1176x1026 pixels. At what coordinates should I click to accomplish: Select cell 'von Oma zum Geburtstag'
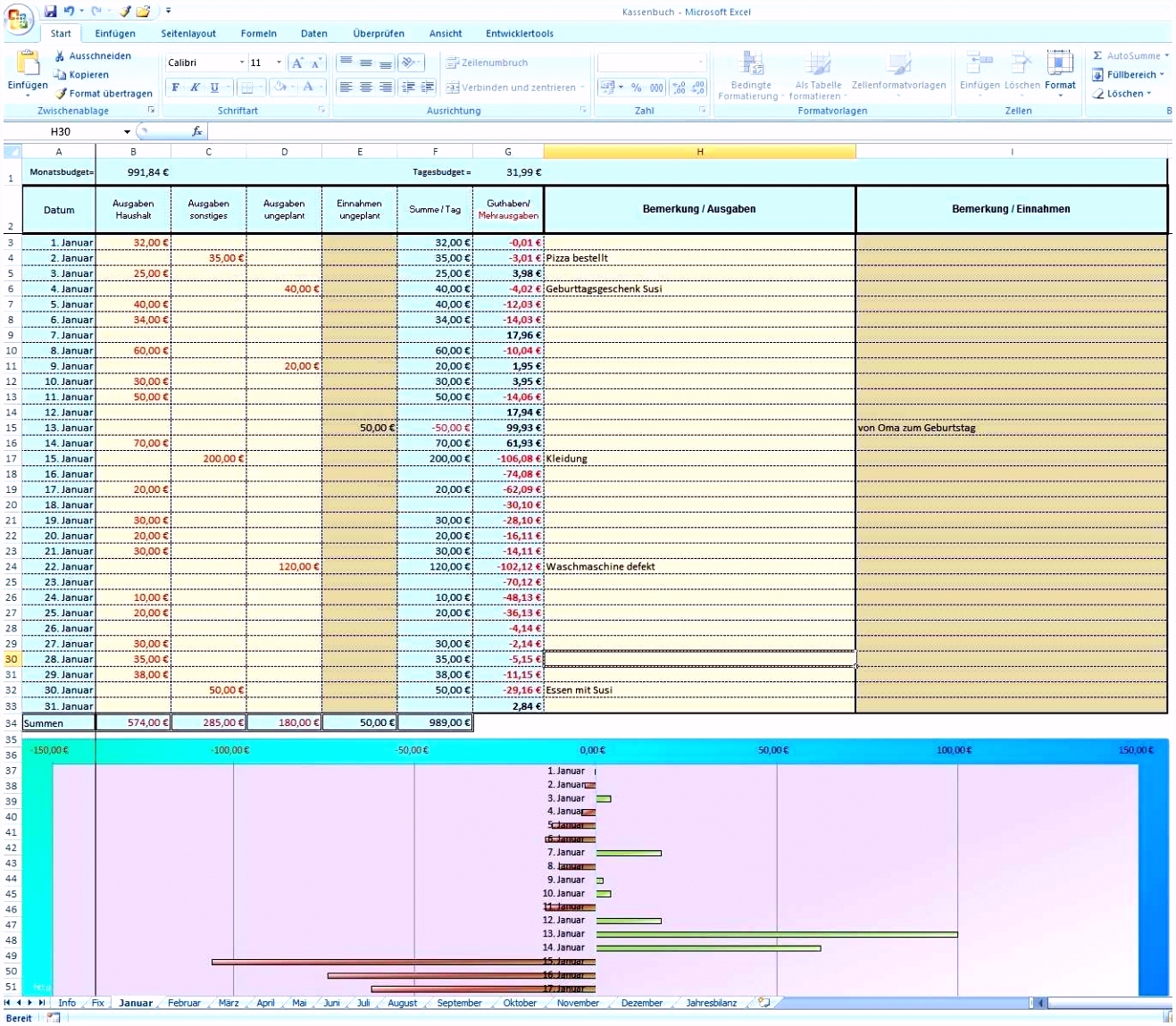[x=1011, y=428]
